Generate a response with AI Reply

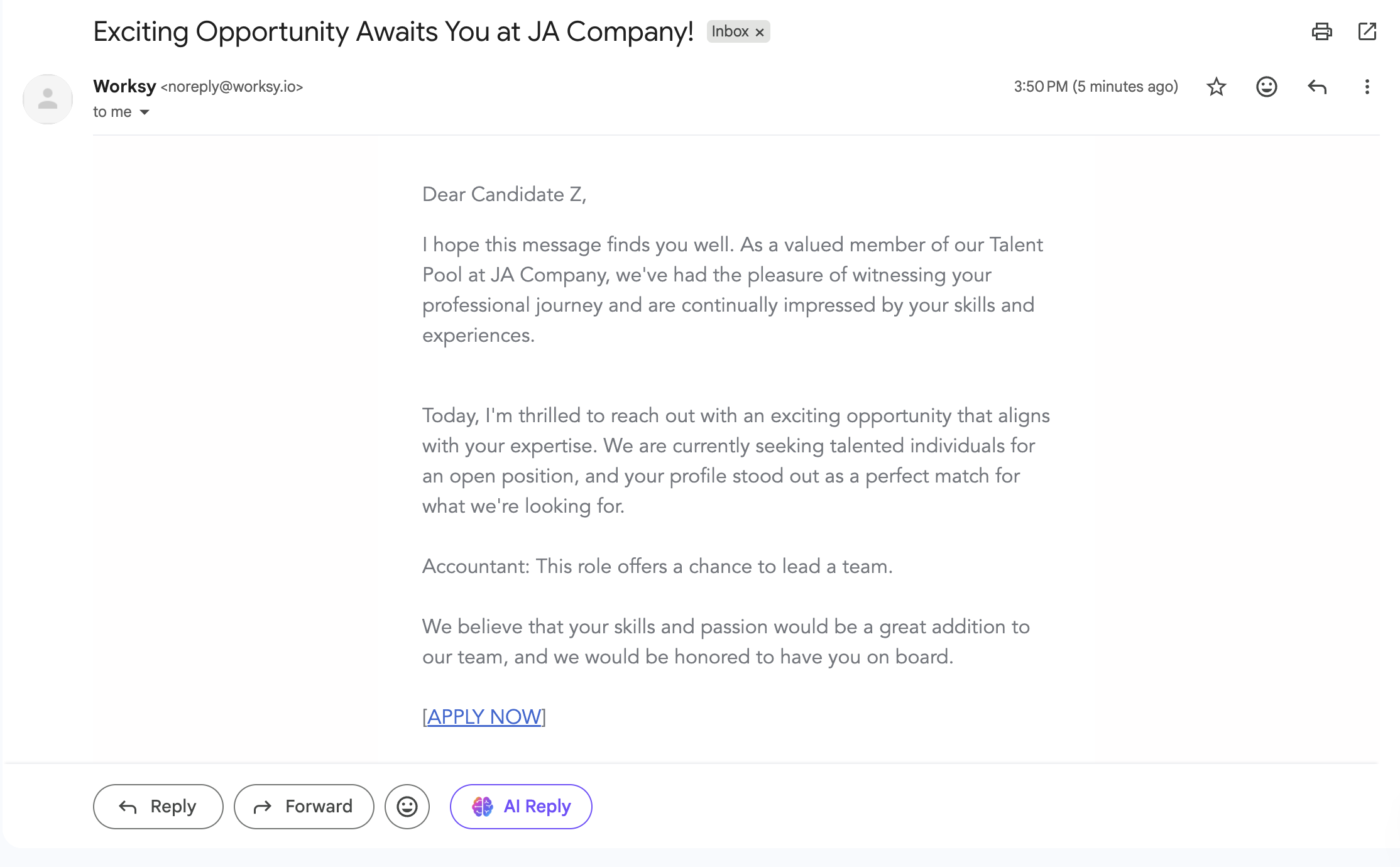coord(521,806)
